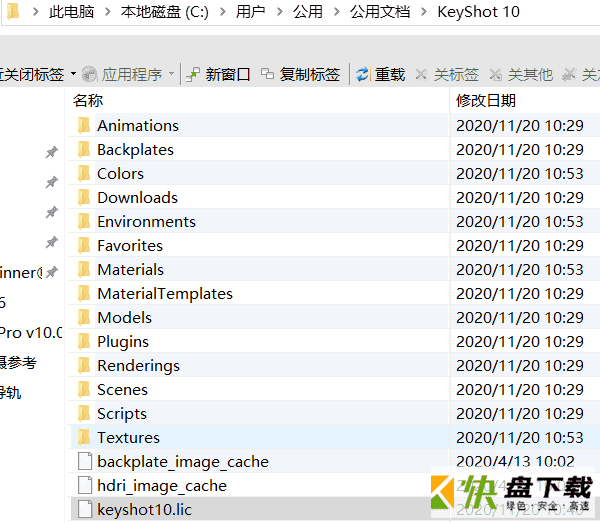Image resolution: width=600 pixels, height=523 pixels.
Task: Click the hdri_image_cache file name
Action: click(162, 486)
